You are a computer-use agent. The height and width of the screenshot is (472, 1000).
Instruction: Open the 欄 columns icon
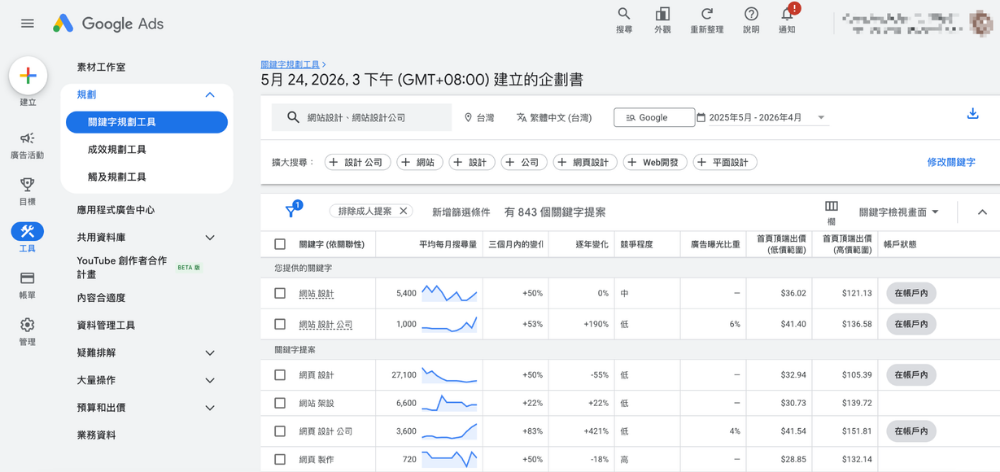click(831, 207)
